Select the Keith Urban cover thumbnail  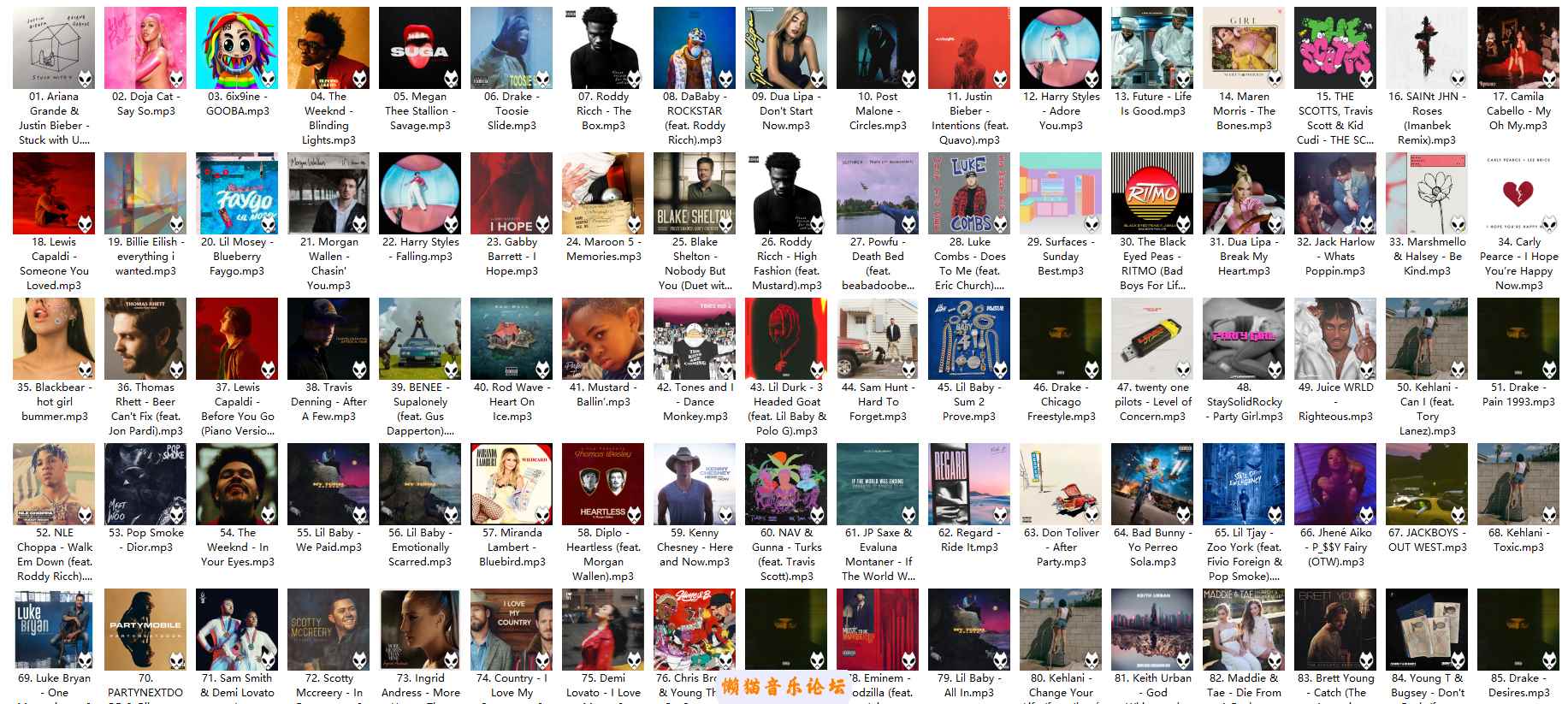point(1152,630)
